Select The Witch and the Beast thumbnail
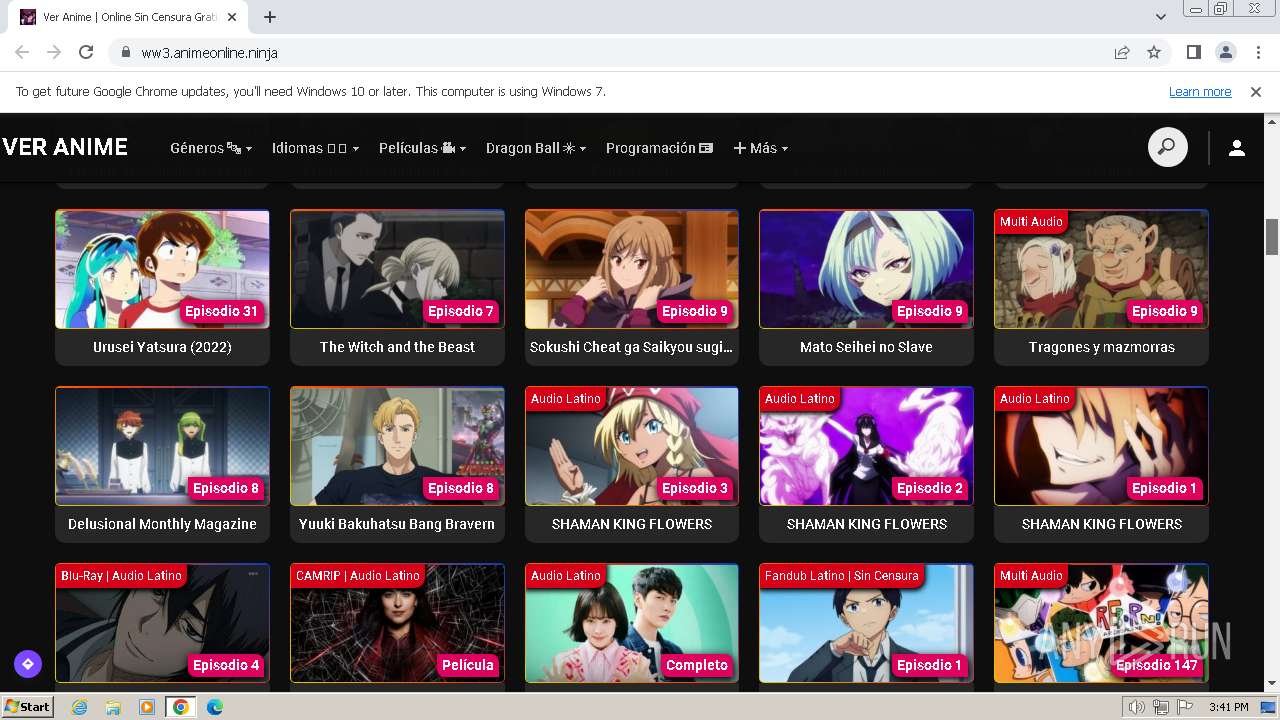This screenshot has height=720, width=1280. point(397,269)
